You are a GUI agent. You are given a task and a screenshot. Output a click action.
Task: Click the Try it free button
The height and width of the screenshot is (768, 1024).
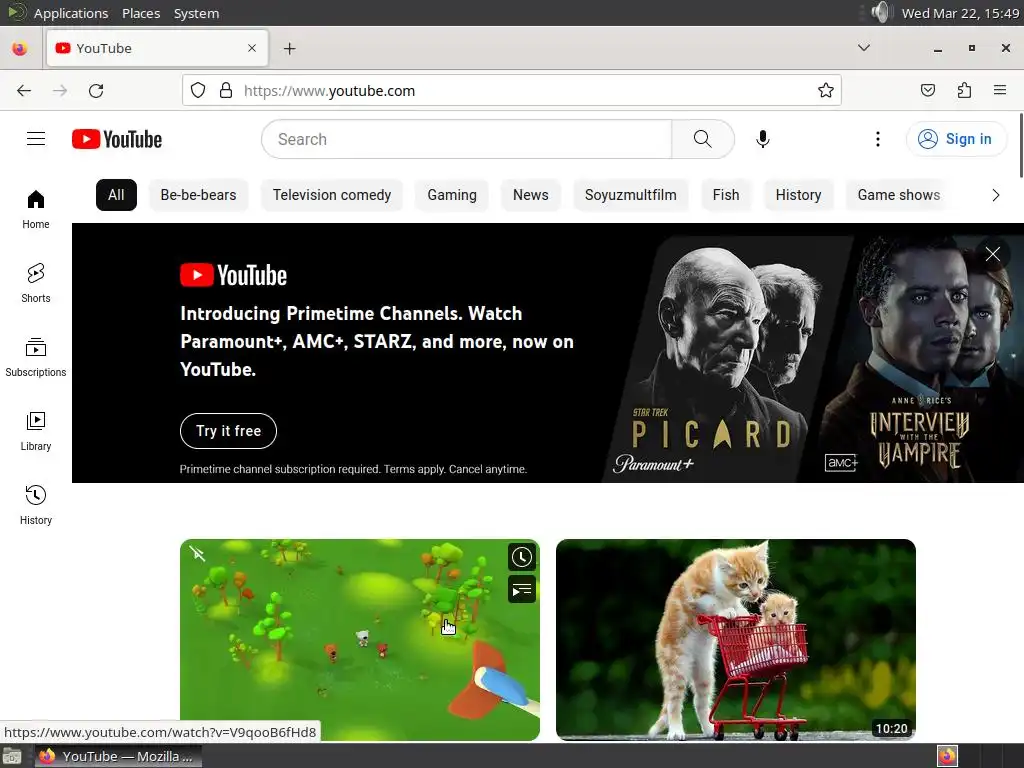229,431
